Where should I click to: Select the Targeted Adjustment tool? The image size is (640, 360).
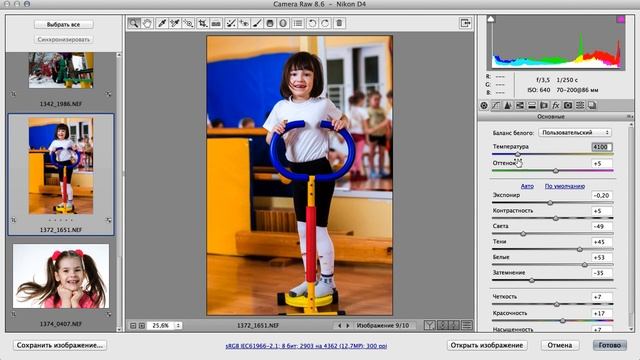(x=188, y=23)
